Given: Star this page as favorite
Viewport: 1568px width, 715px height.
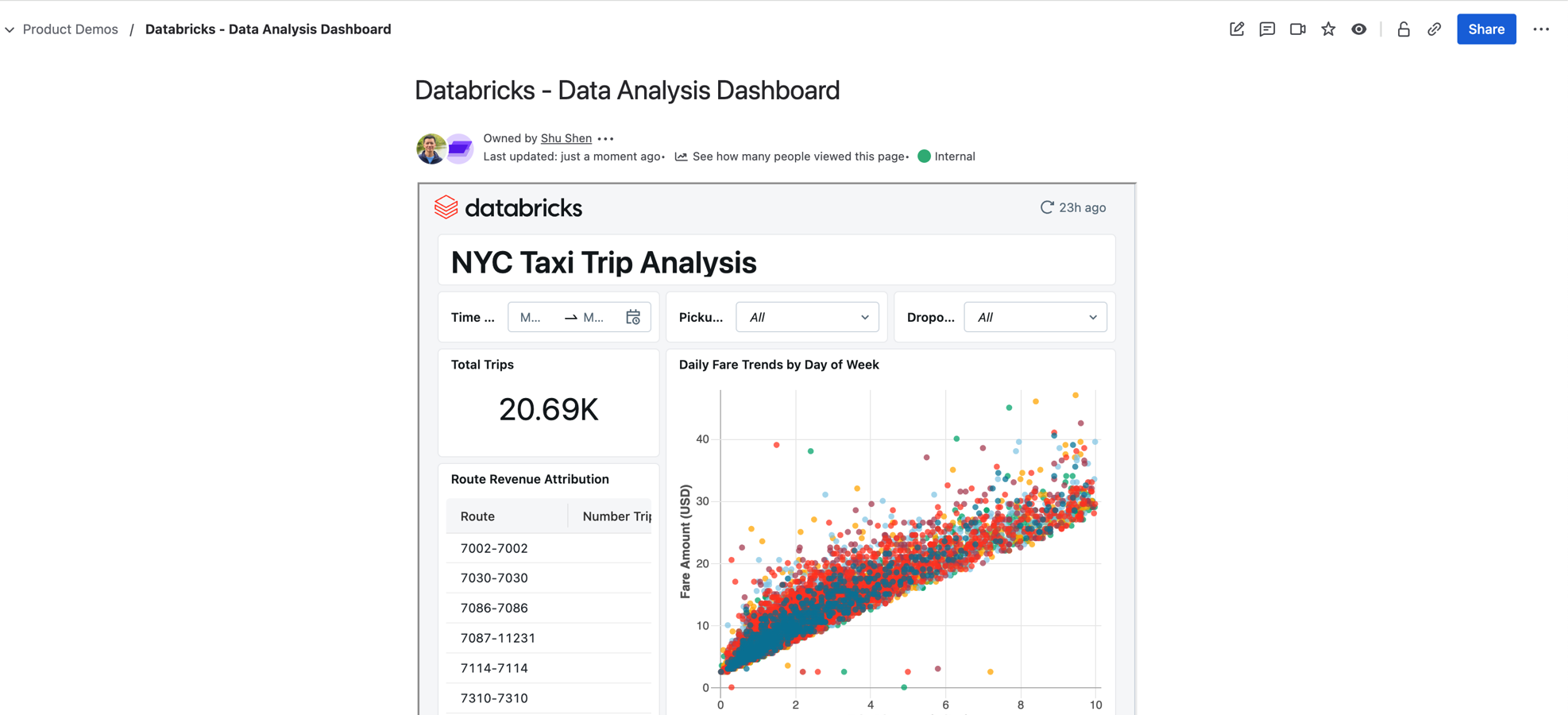Looking at the screenshot, I should (x=1328, y=29).
